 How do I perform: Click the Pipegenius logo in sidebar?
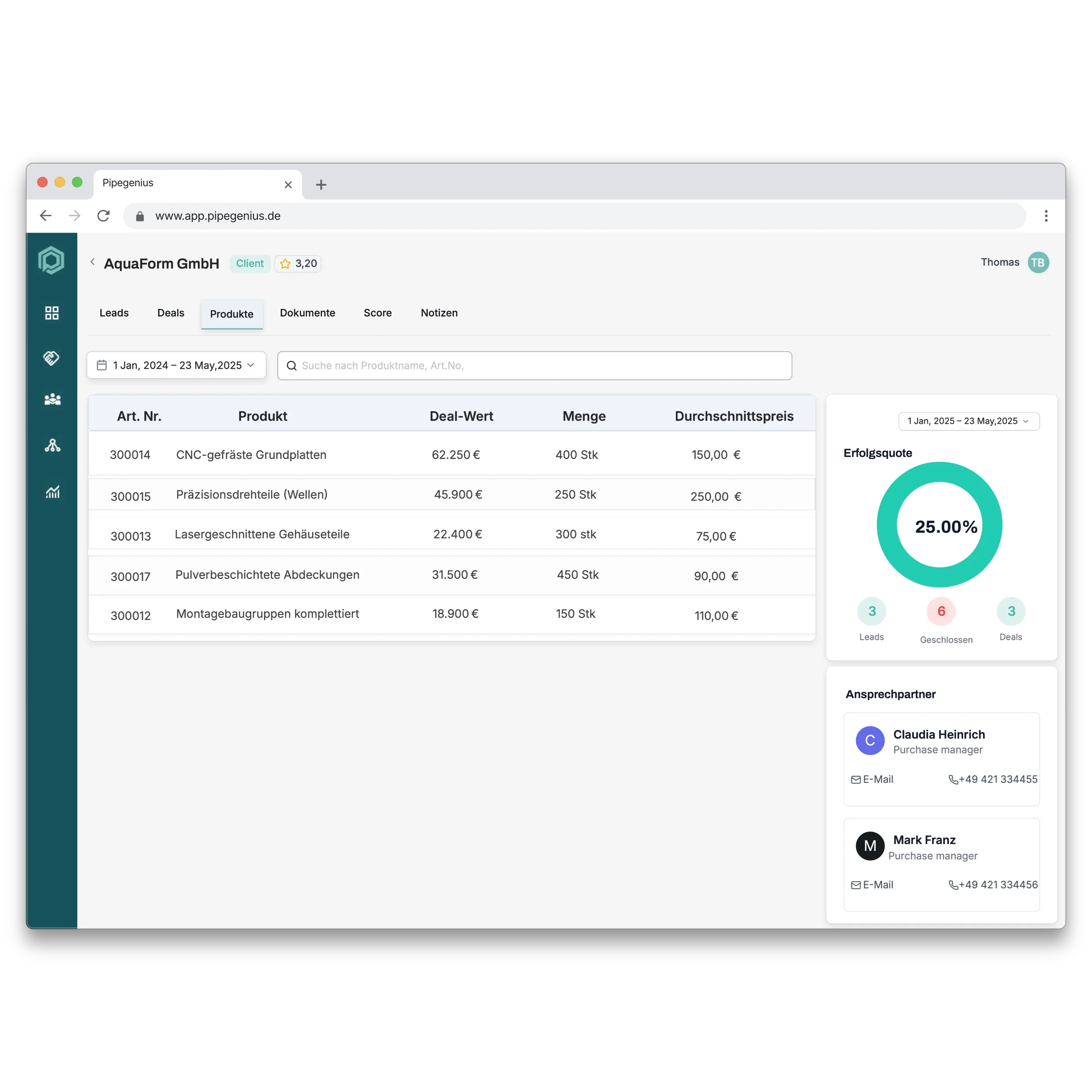tap(52, 261)
